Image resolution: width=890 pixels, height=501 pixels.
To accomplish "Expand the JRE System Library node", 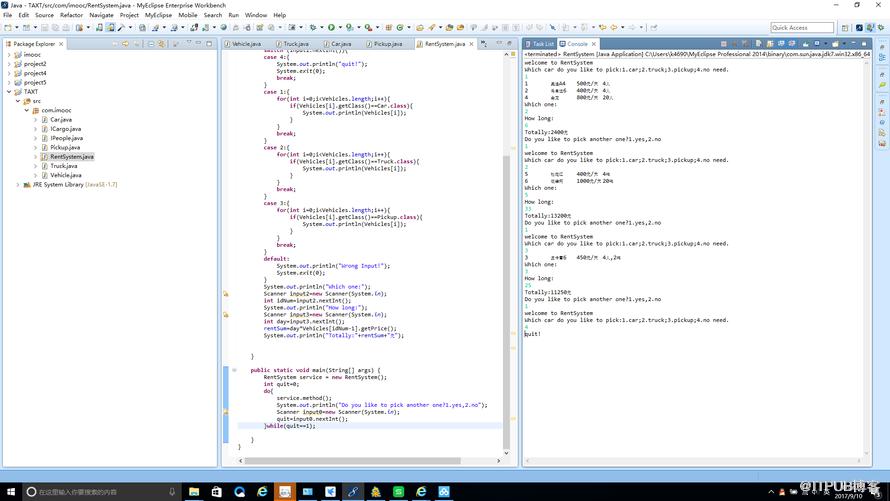I will coord(18,184).
